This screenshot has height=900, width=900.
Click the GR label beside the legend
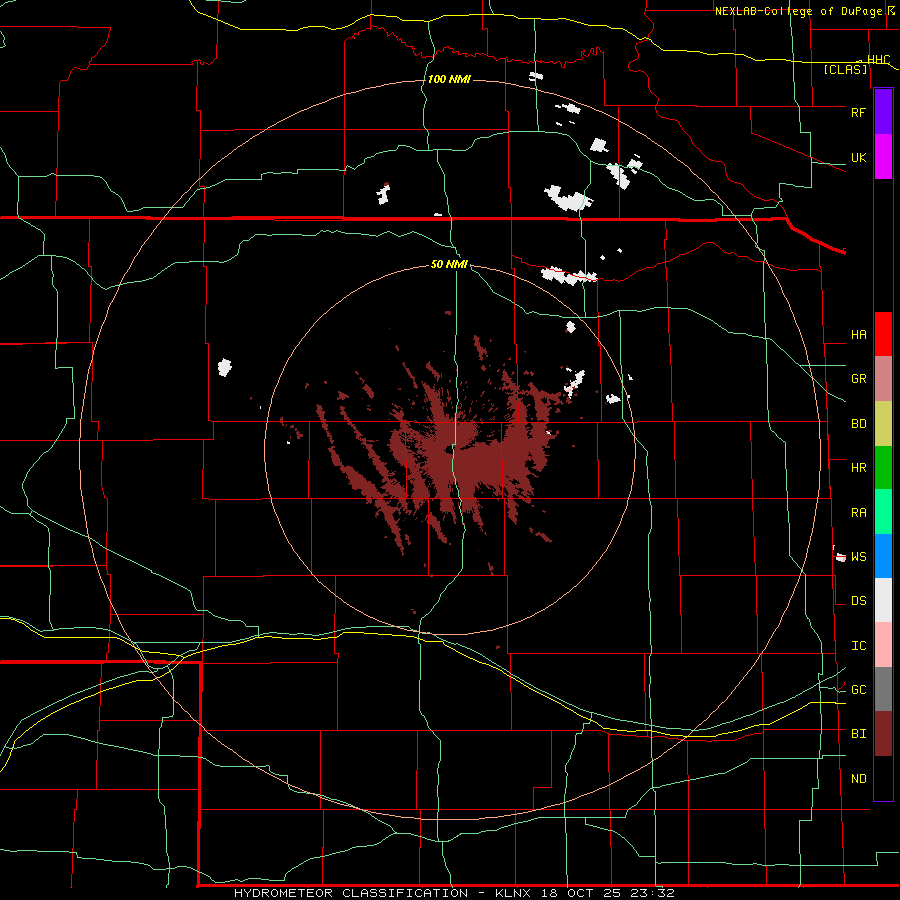point(858,378)
